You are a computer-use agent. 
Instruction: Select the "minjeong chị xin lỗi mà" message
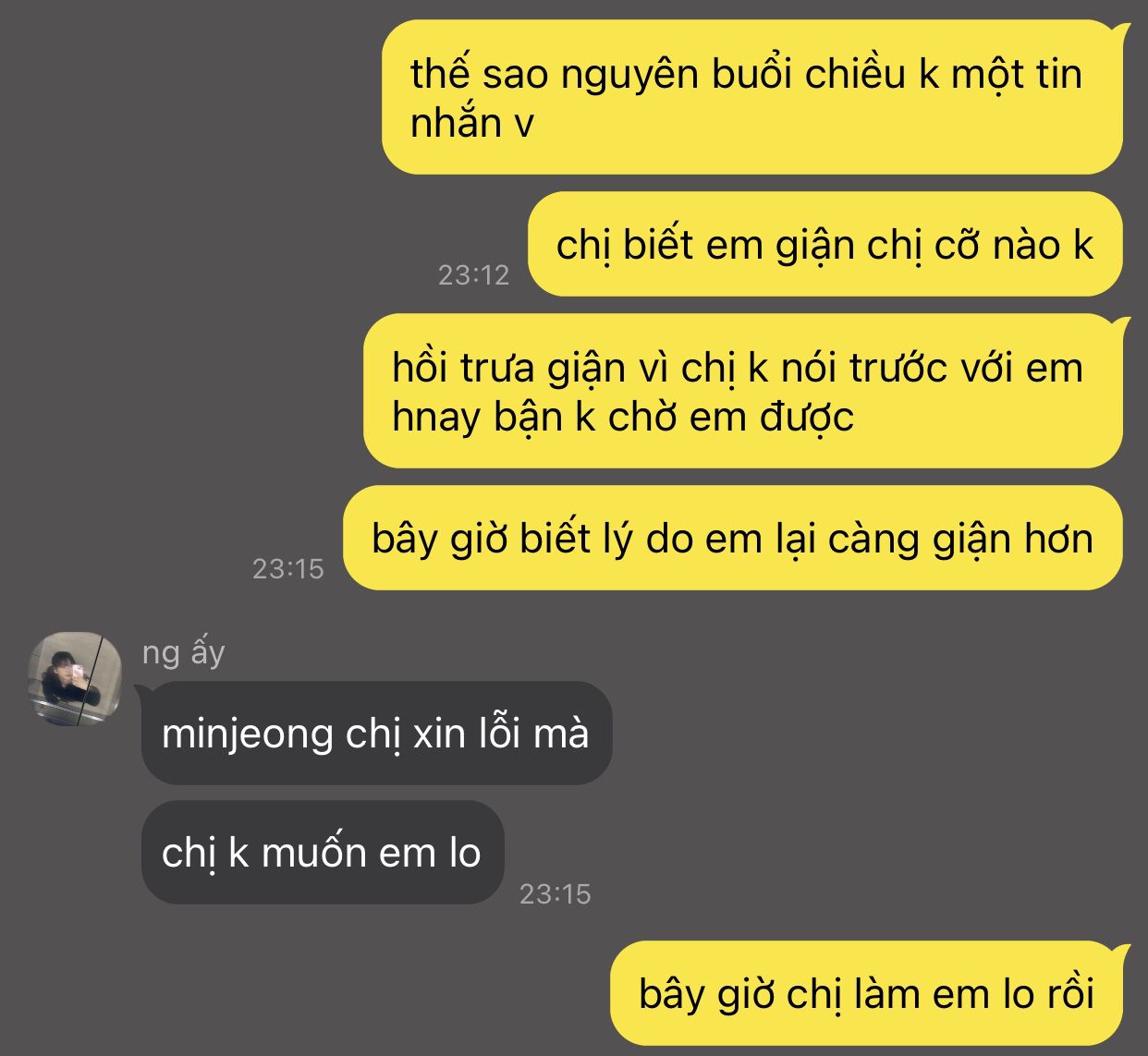pos(376,734)
